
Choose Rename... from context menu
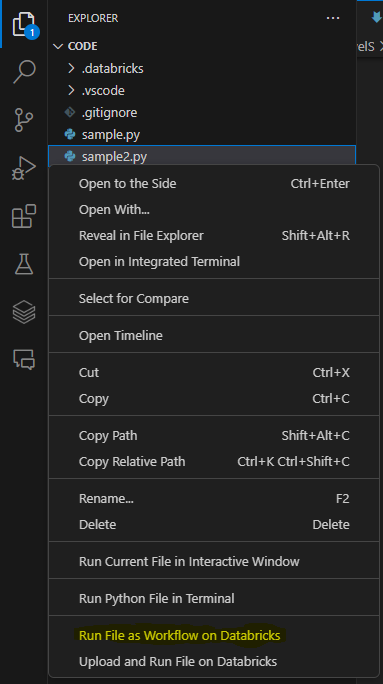coord(214,498)
